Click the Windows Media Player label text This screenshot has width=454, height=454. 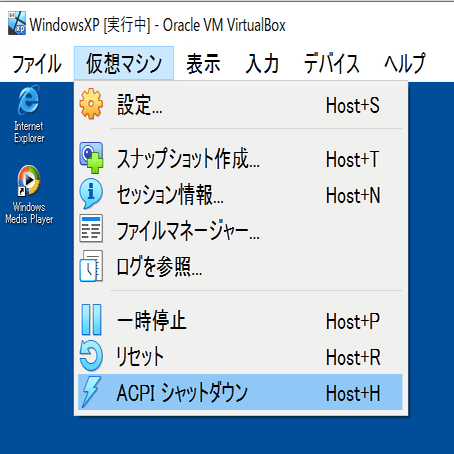[29, 213]
